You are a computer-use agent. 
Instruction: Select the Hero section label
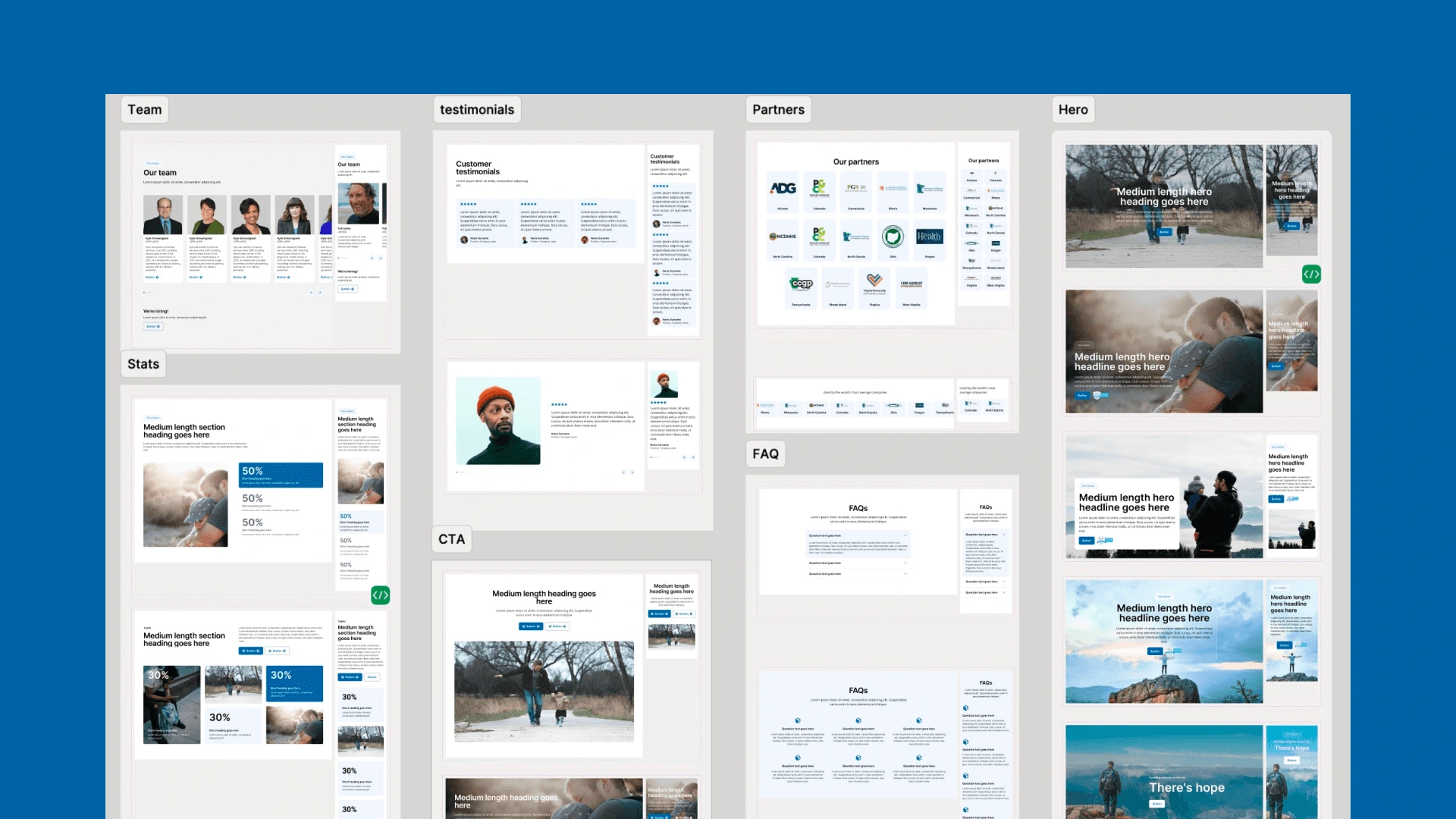1072,109
